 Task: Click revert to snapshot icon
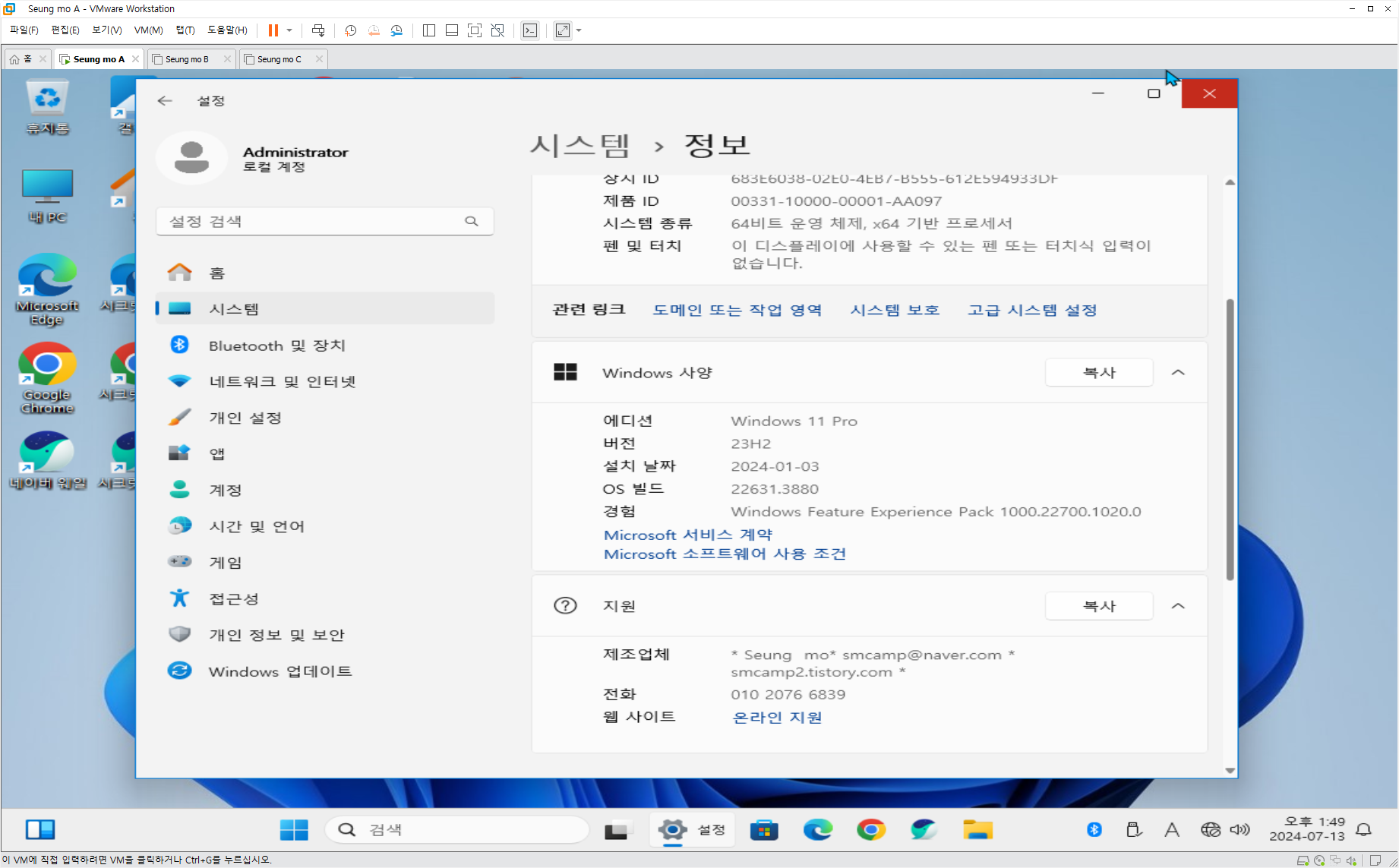[x=374, y=30]
